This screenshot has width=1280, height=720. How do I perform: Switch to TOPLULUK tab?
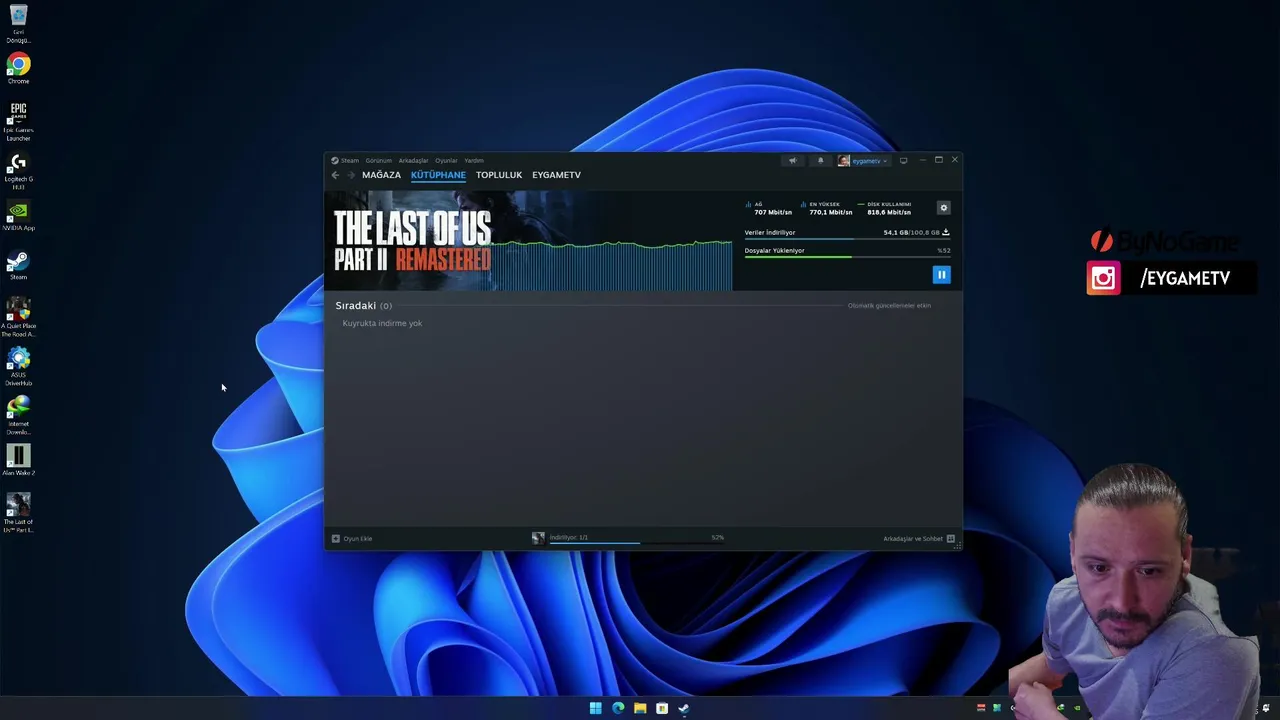point(499,175)
